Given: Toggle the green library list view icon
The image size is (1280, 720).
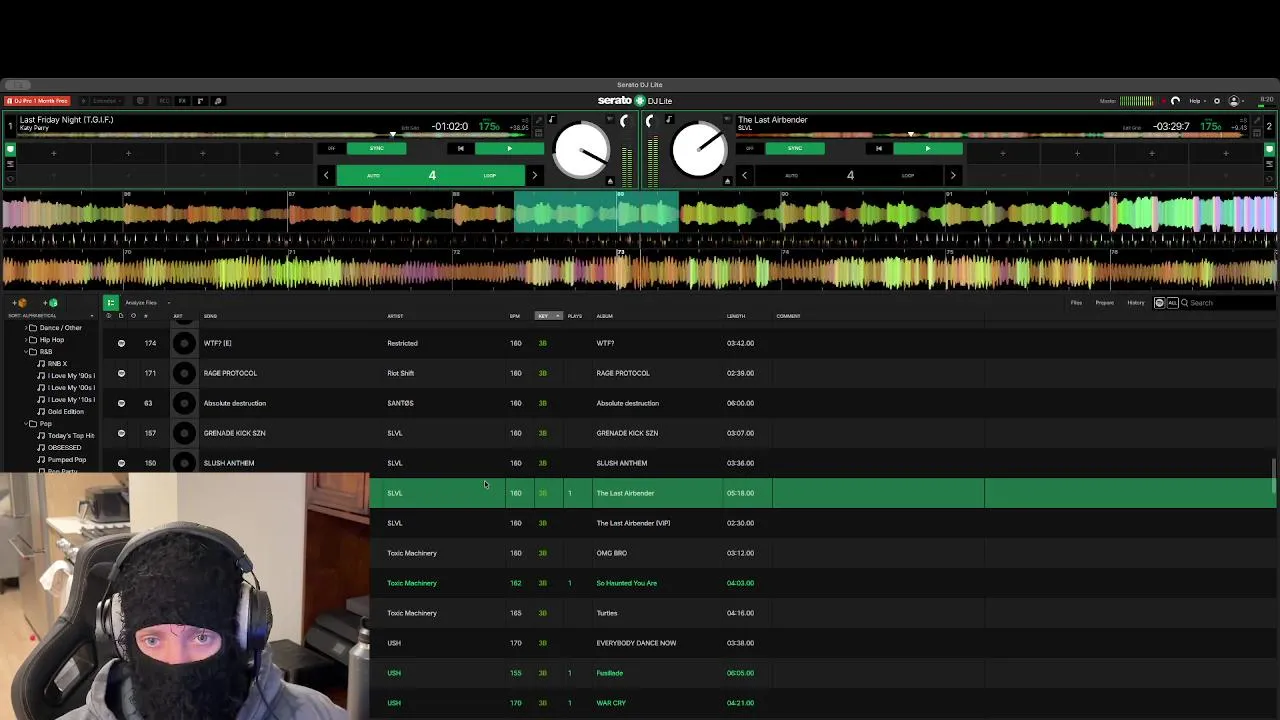Looking at the screenshot, I should pyautogui.click(x=111, y=303).
